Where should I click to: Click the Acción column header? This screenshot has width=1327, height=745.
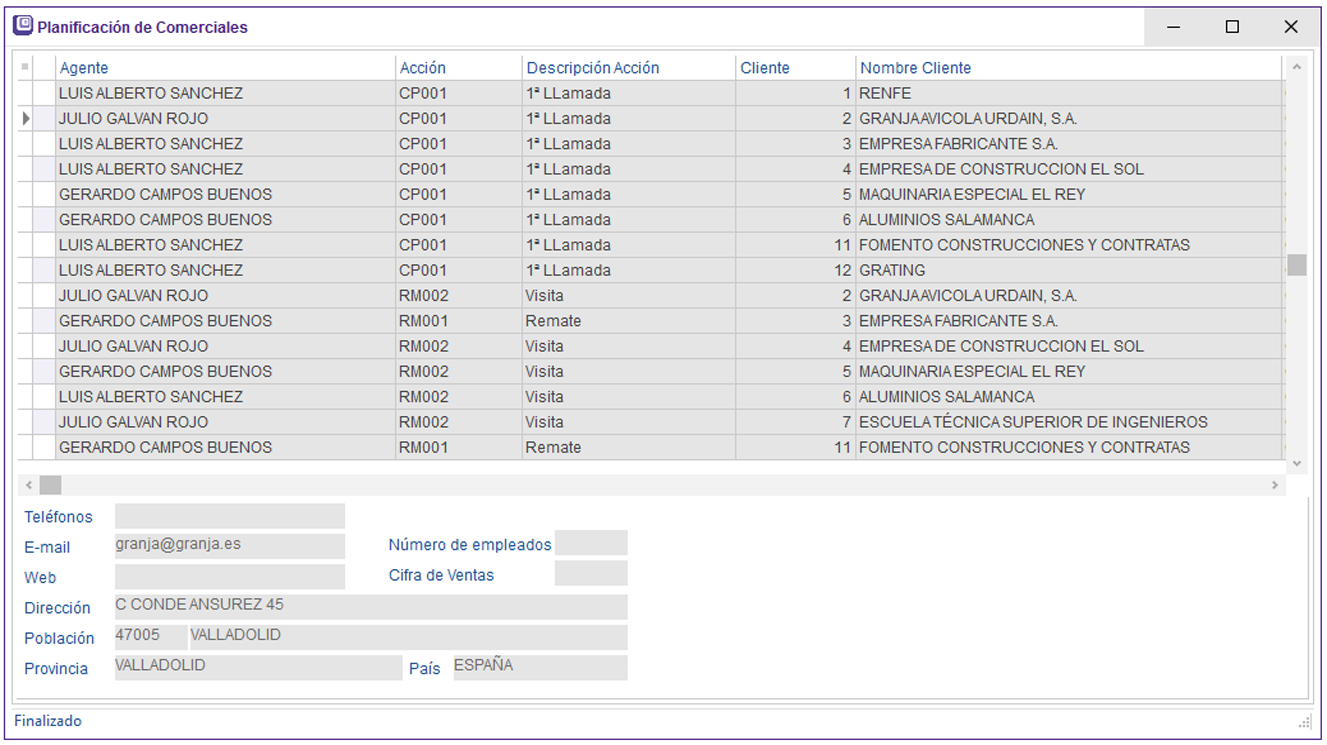(458, 68)
